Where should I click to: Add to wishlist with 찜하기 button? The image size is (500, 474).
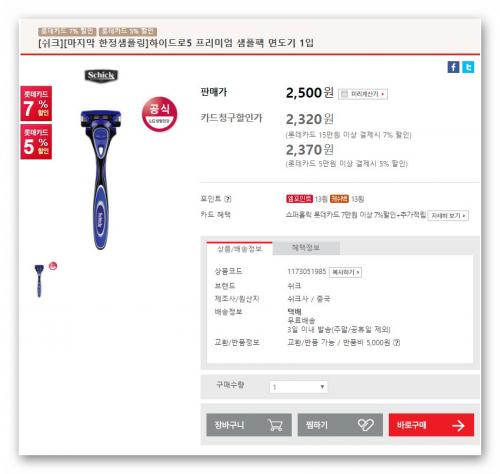pyautogui.click(x=340, y=425)
